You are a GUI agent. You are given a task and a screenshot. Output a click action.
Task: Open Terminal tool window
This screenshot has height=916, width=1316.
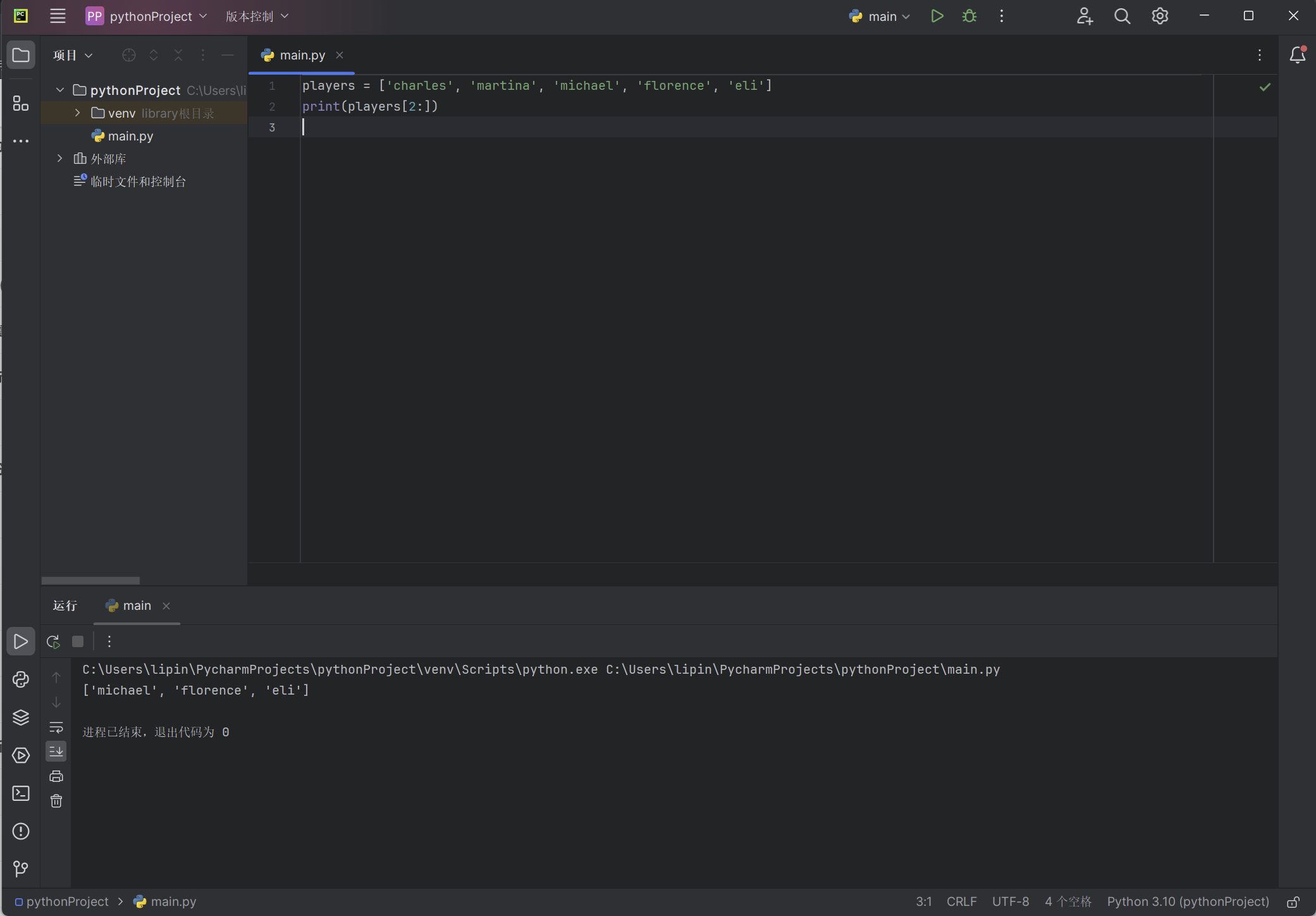coord(21,793)
